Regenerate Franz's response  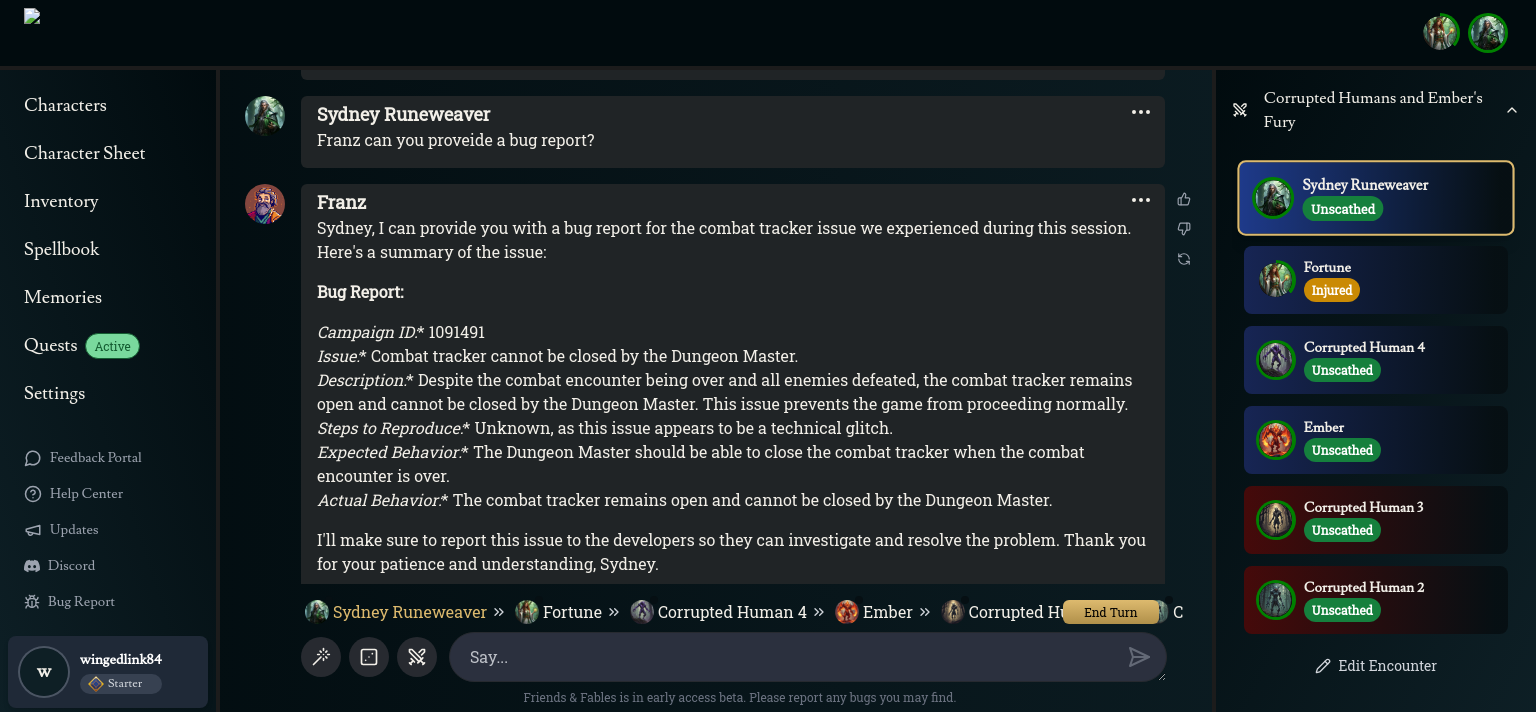pyautogui.click(x=1184, y=259)
